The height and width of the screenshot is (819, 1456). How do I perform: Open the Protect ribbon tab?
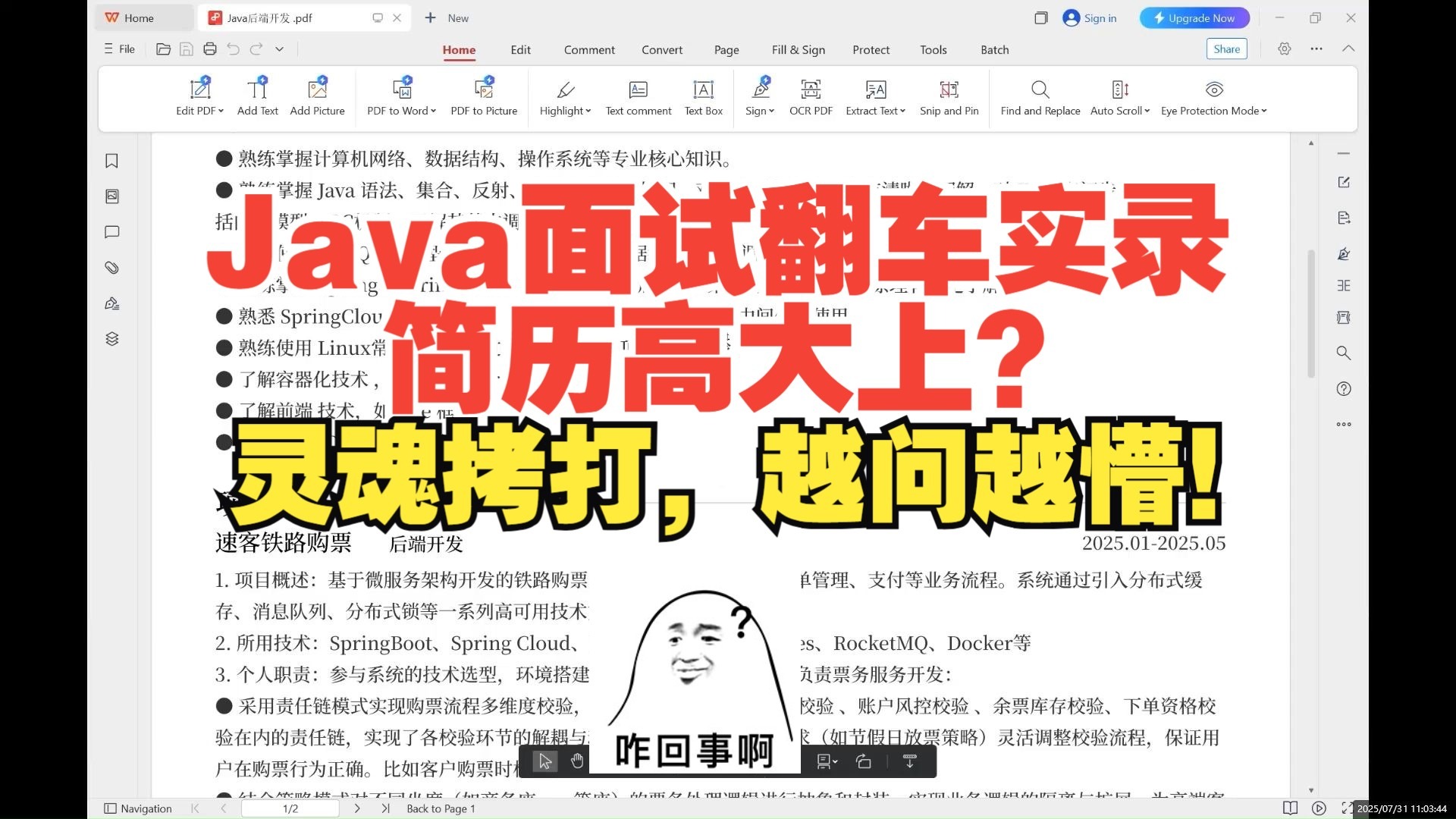click(x=871, y=50)
